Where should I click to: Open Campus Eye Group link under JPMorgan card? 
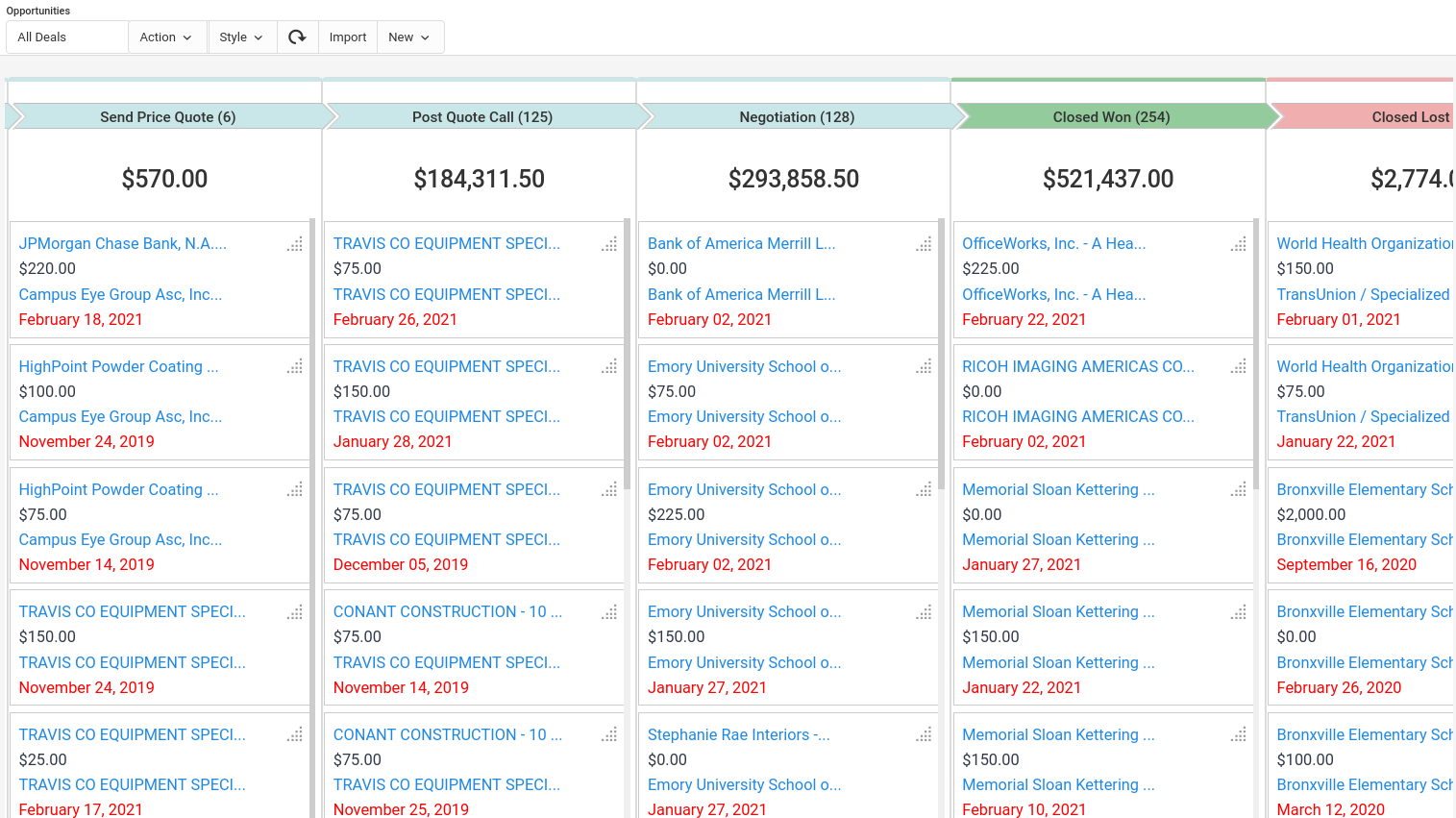coord(120,294)
